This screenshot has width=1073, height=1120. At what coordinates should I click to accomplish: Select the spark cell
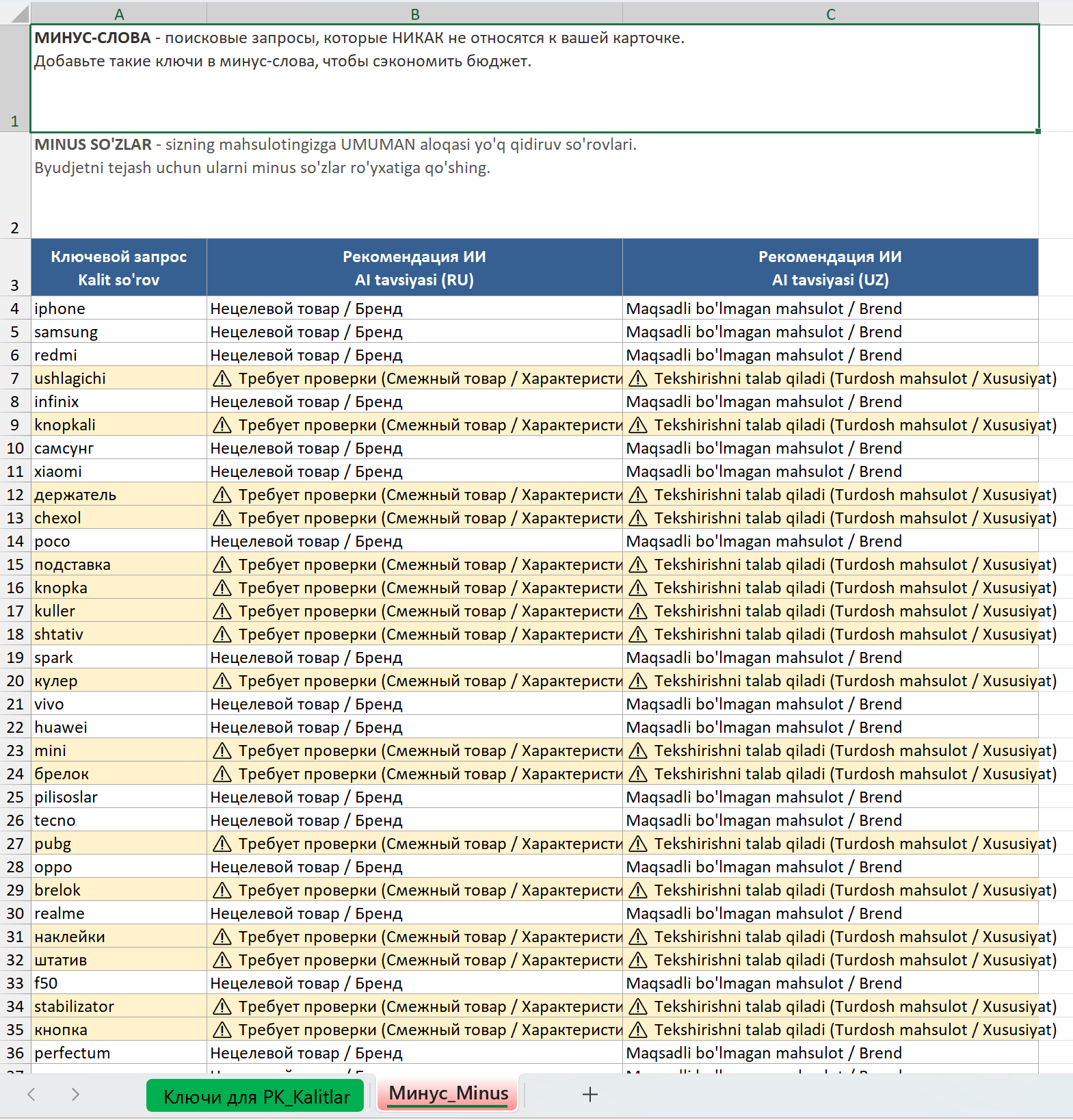tap(119, 657)
